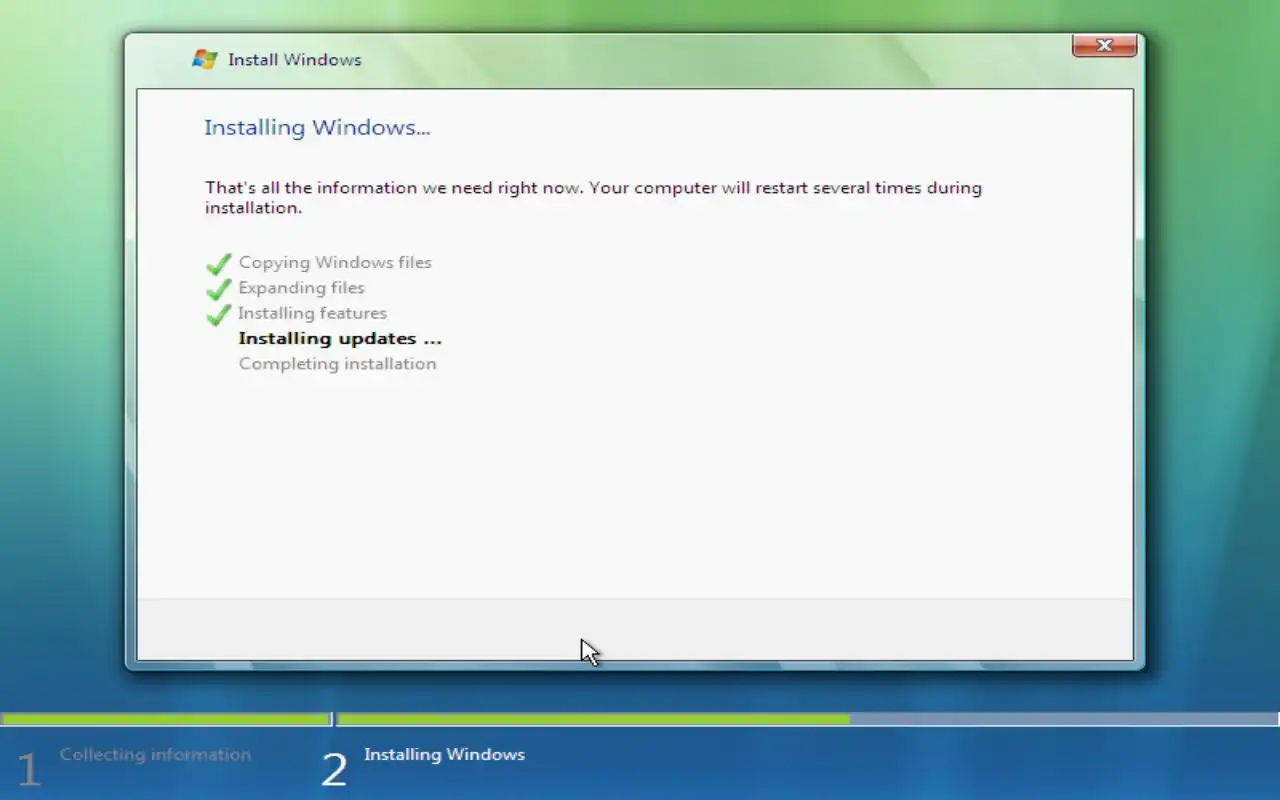Click the "Completing installation" step text
The image size is (1280, 800).
337,363
